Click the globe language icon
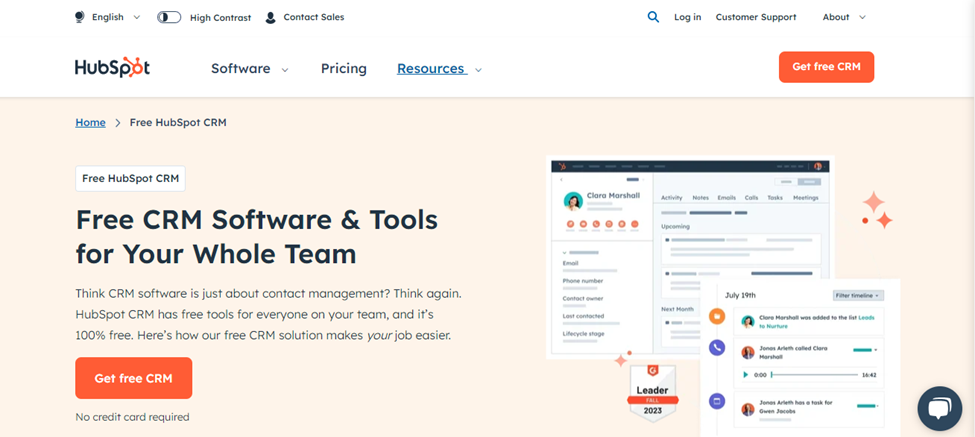The width and height of the screenshot is (975, 437). click(80, 17)
